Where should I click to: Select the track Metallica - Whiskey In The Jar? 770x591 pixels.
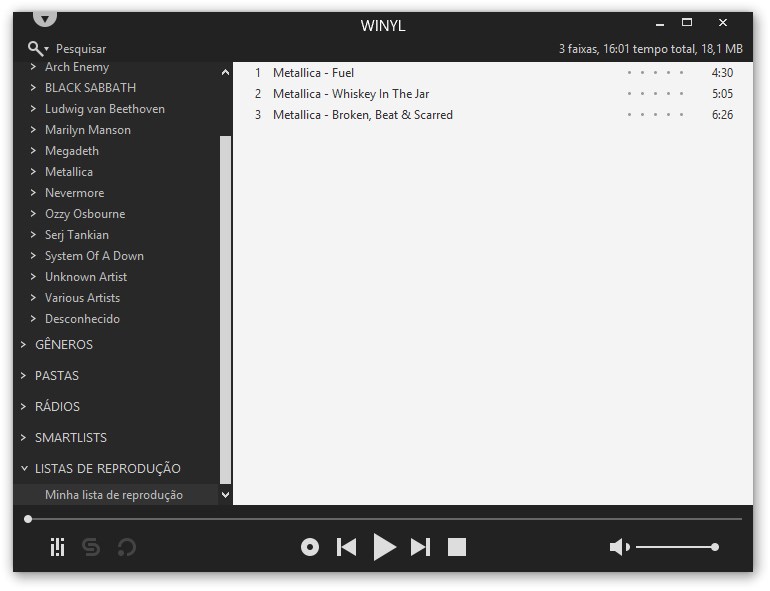tap(351, 94)
